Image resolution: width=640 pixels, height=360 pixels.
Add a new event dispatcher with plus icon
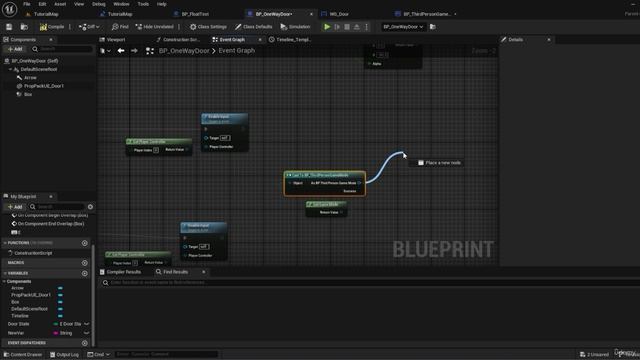tap(84, 343)
